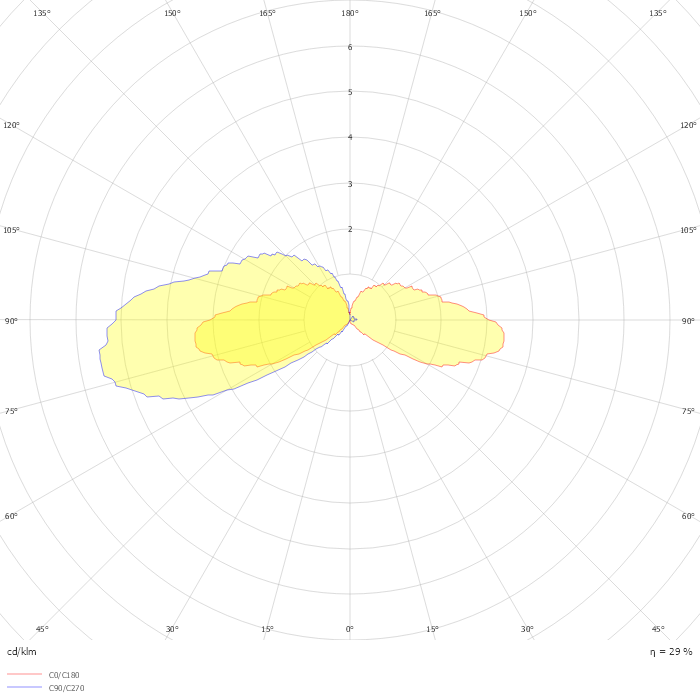Click the C0/C180 legend label
This screenshot has width=700, height=700.
click(64, 675)
